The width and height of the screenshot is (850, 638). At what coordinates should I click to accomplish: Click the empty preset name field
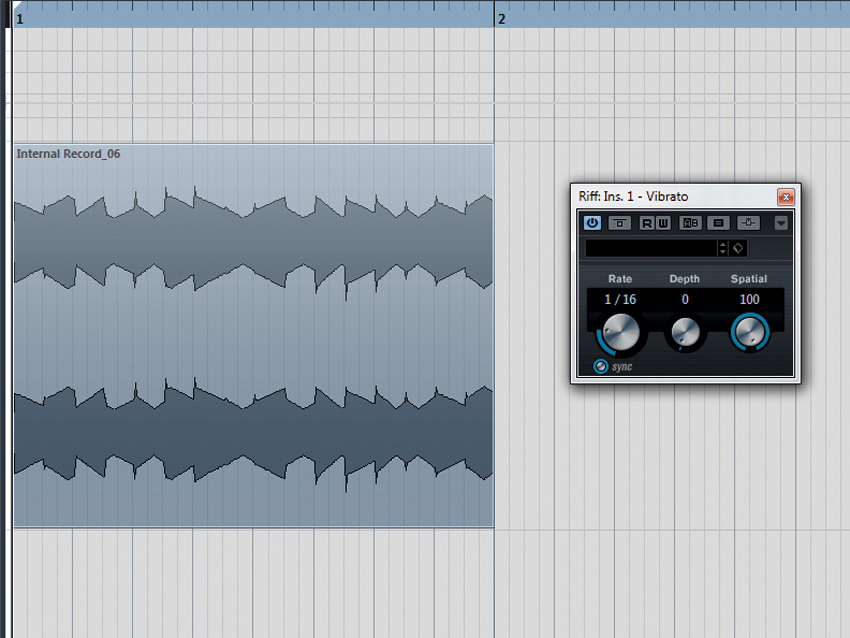point(651,248)
